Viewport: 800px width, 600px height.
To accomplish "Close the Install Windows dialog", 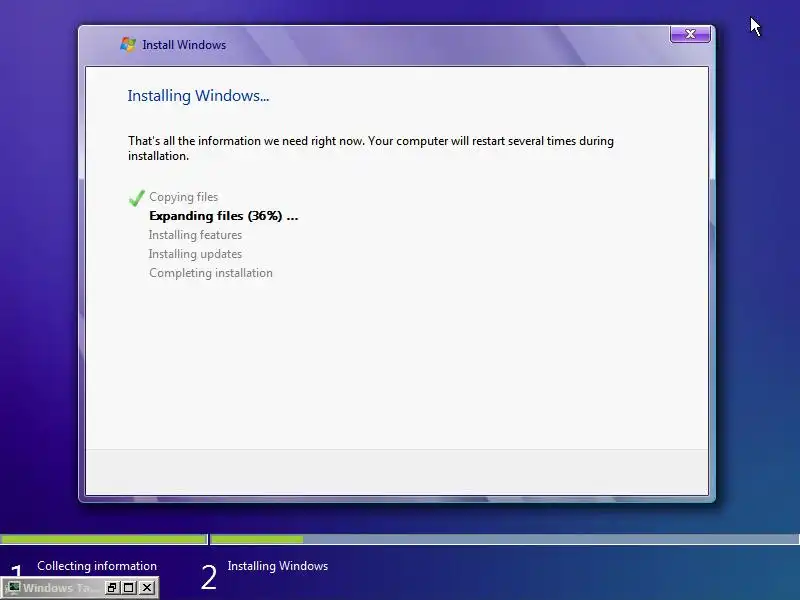I will (690, 34).
